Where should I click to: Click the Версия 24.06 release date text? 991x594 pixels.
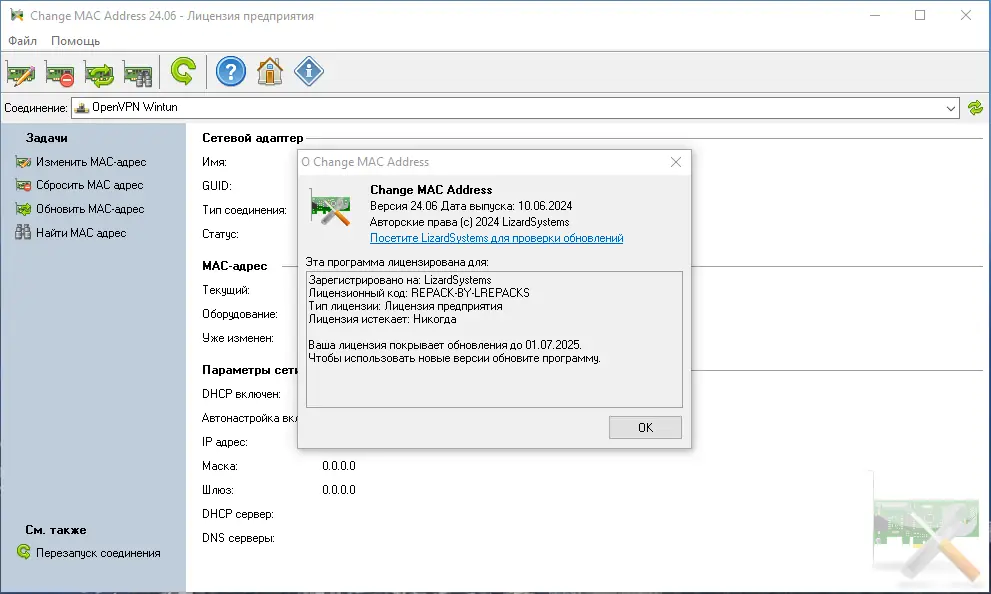point(471,206)
